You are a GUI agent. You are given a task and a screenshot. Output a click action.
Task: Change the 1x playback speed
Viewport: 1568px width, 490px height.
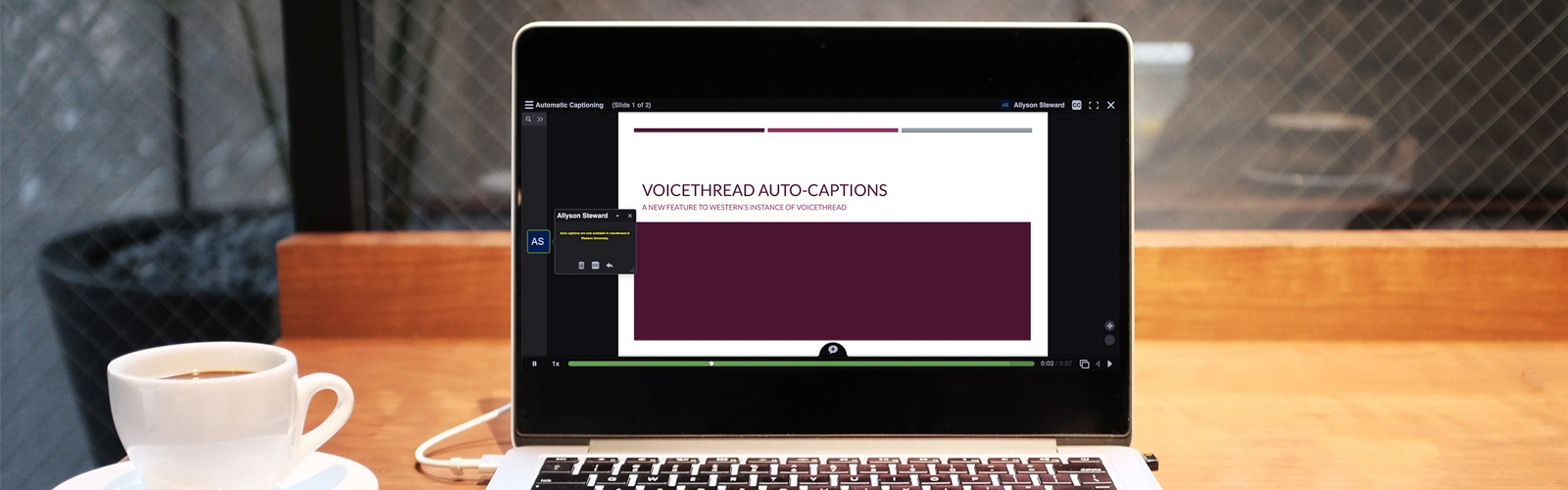556,364
